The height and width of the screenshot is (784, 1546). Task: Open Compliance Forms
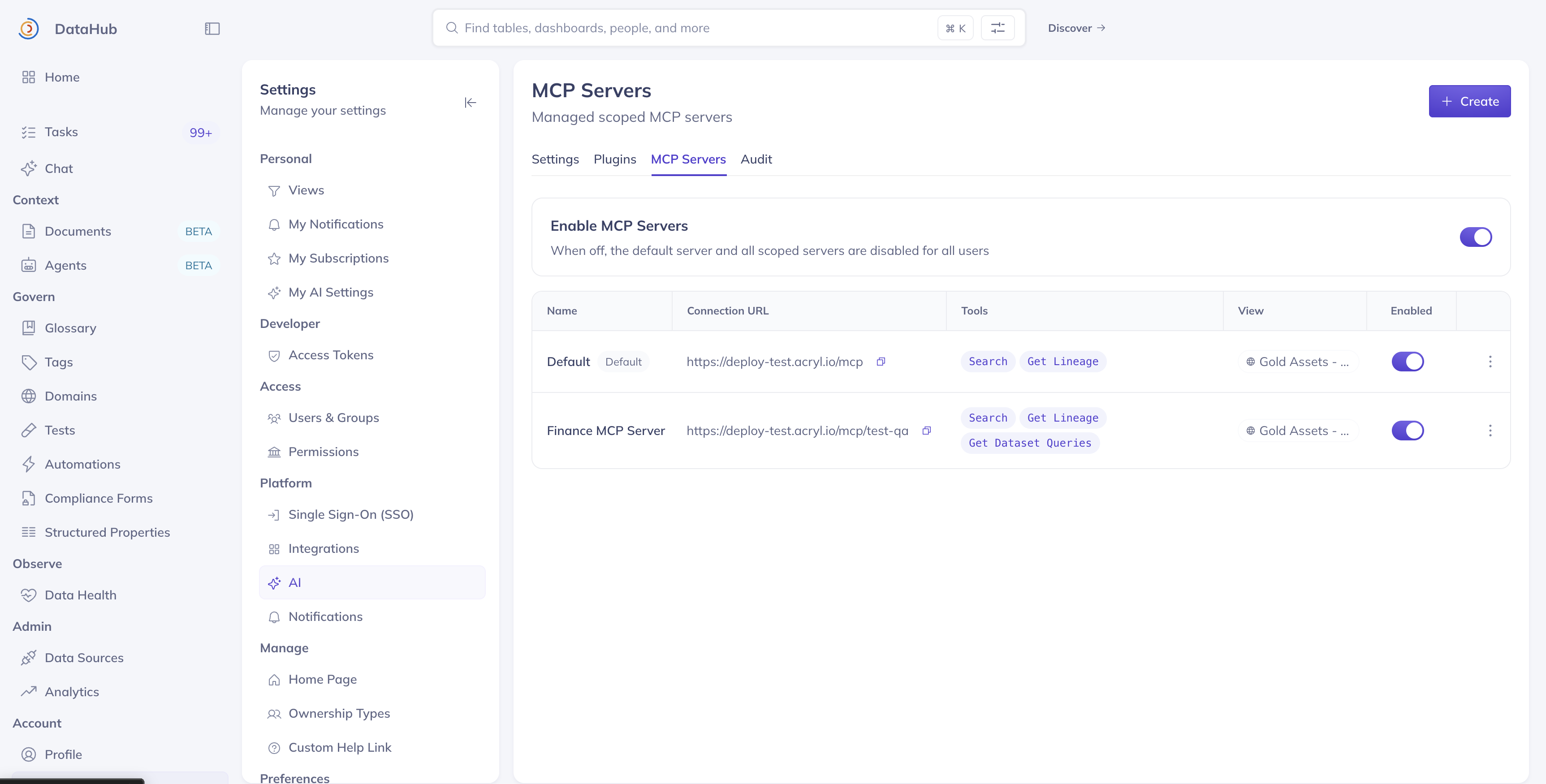point(120,499)
